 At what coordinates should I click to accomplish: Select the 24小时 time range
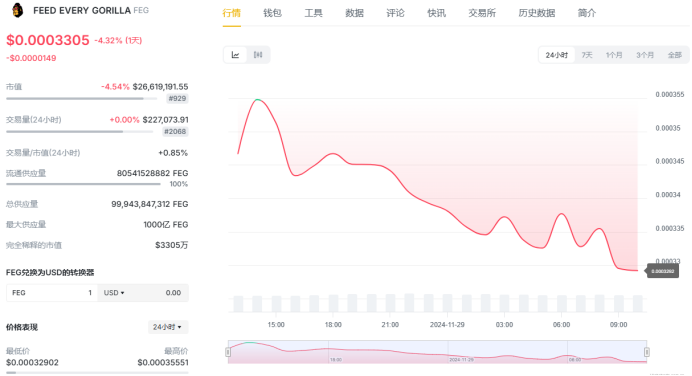pyautogui.click(x=557, y=55)
